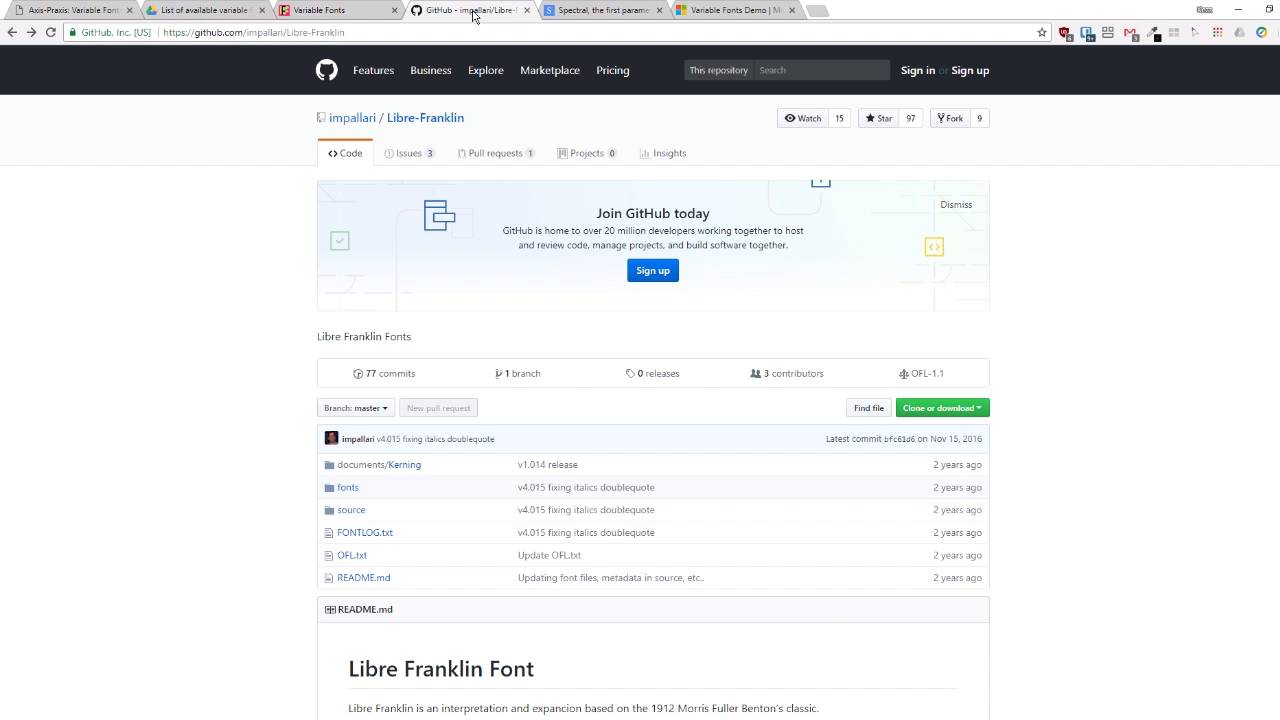Open the 3 contributors link

pyautogui.click(x=787, y=373)
